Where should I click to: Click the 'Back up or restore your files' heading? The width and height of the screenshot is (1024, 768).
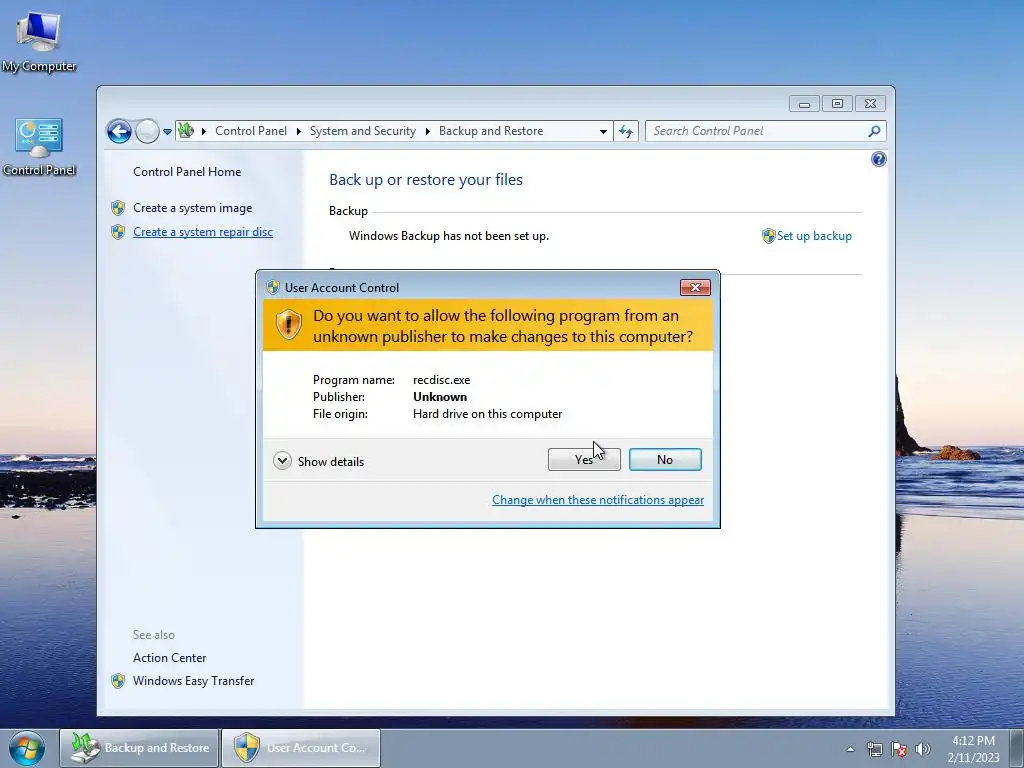(426, 180)
